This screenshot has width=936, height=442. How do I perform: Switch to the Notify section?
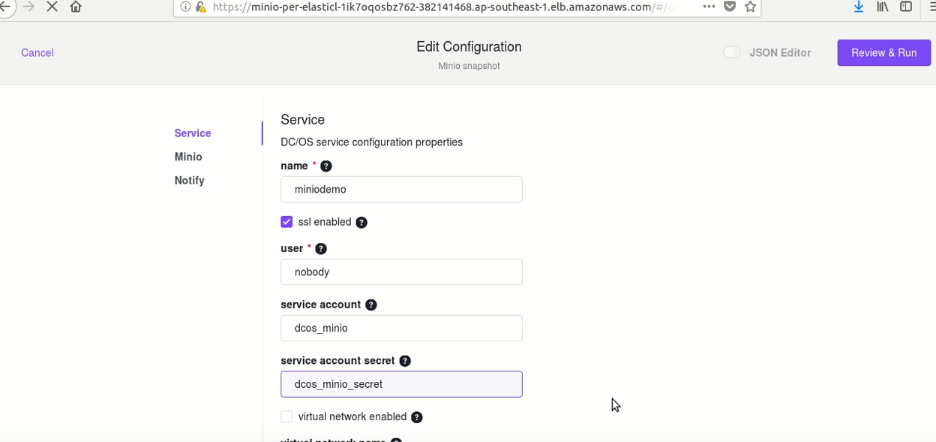click(x=189, y=180)
